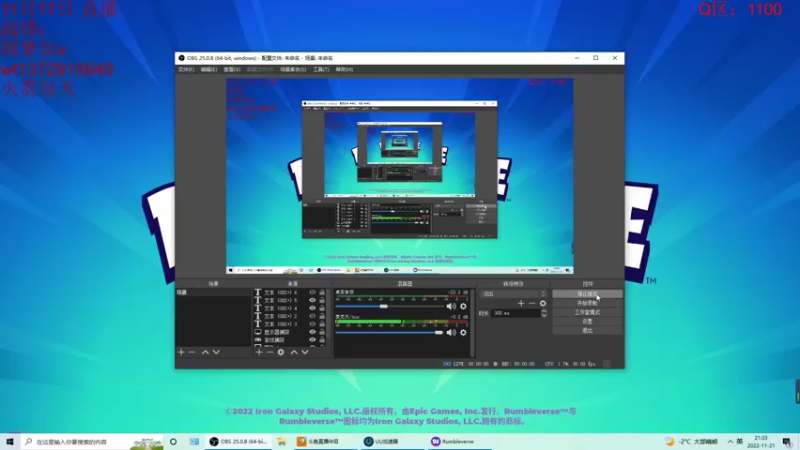Open the 工具(T) menu
Image resolution: width=800 pixels, height=450 pixels.
click(321, 69)
